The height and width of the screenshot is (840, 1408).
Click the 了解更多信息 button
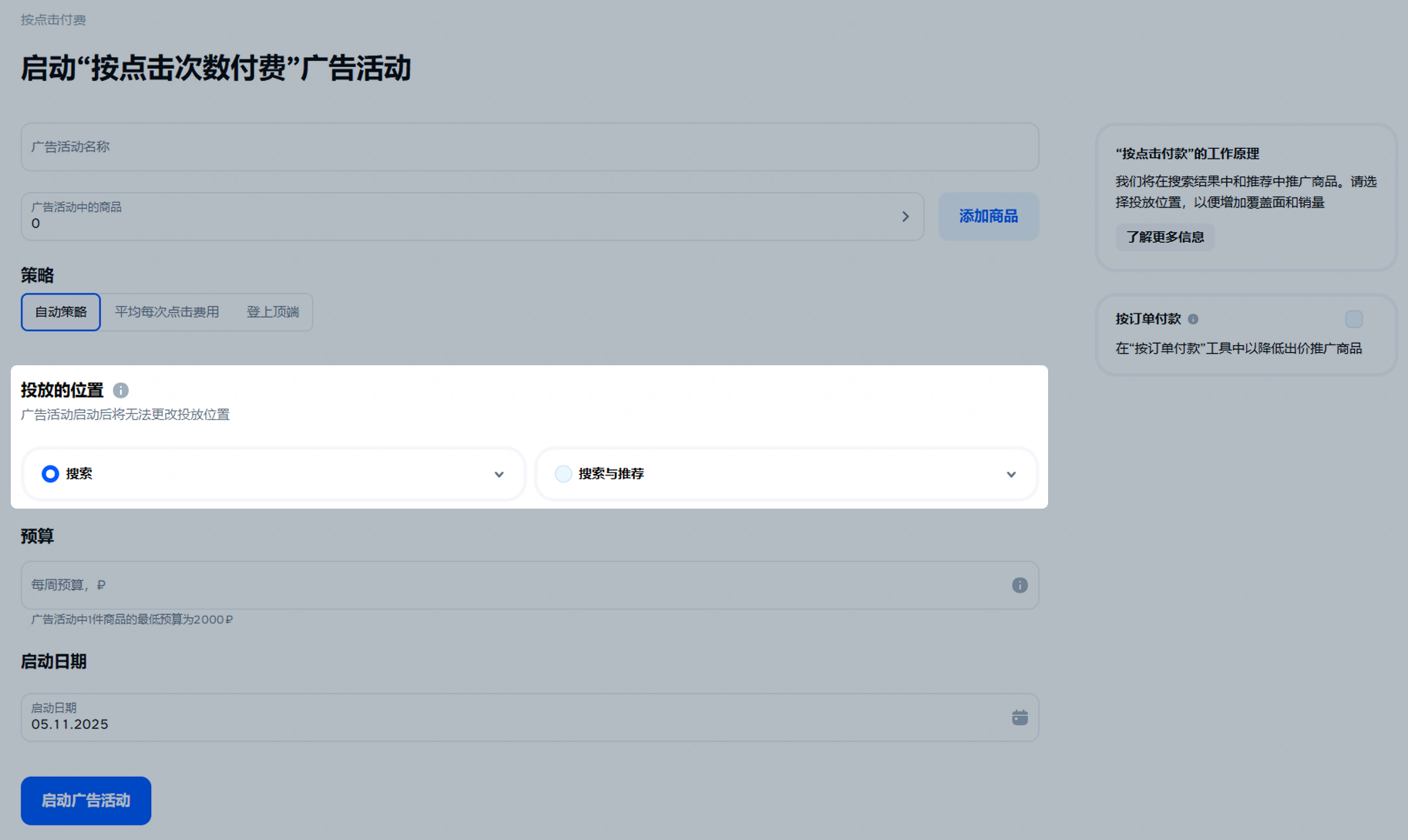point(1164,237)
